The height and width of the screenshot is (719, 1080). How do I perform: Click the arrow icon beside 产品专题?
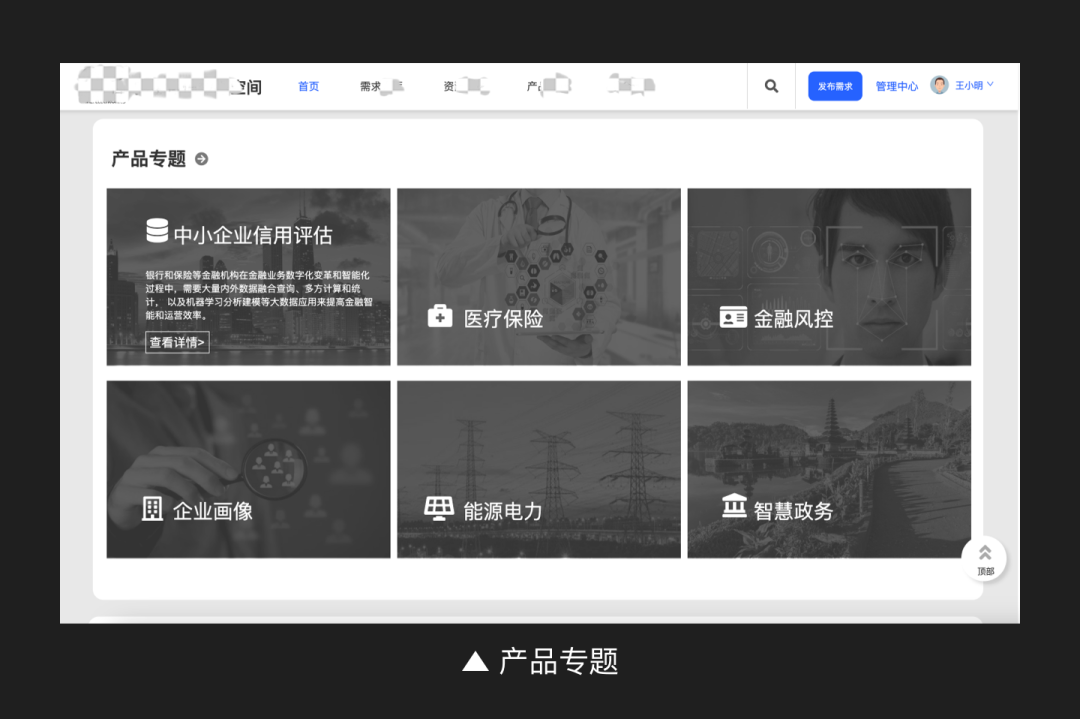(201, 159)
